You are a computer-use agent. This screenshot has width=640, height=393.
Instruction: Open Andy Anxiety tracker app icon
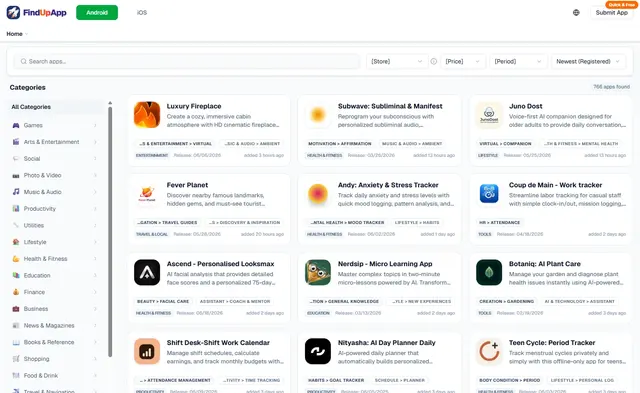pos(318,193)
